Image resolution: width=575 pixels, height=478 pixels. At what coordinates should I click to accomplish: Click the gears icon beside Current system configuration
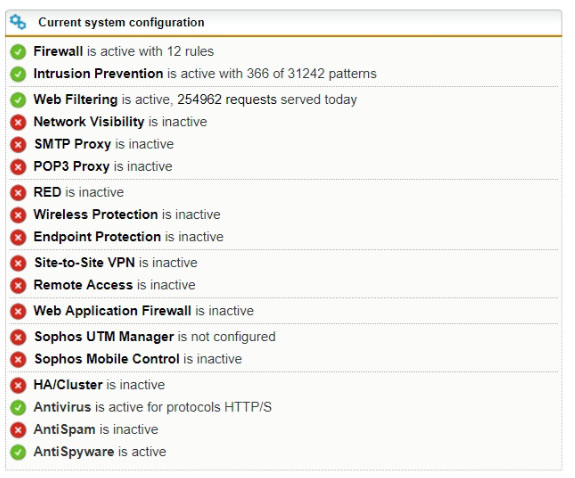tap(18, 22)
